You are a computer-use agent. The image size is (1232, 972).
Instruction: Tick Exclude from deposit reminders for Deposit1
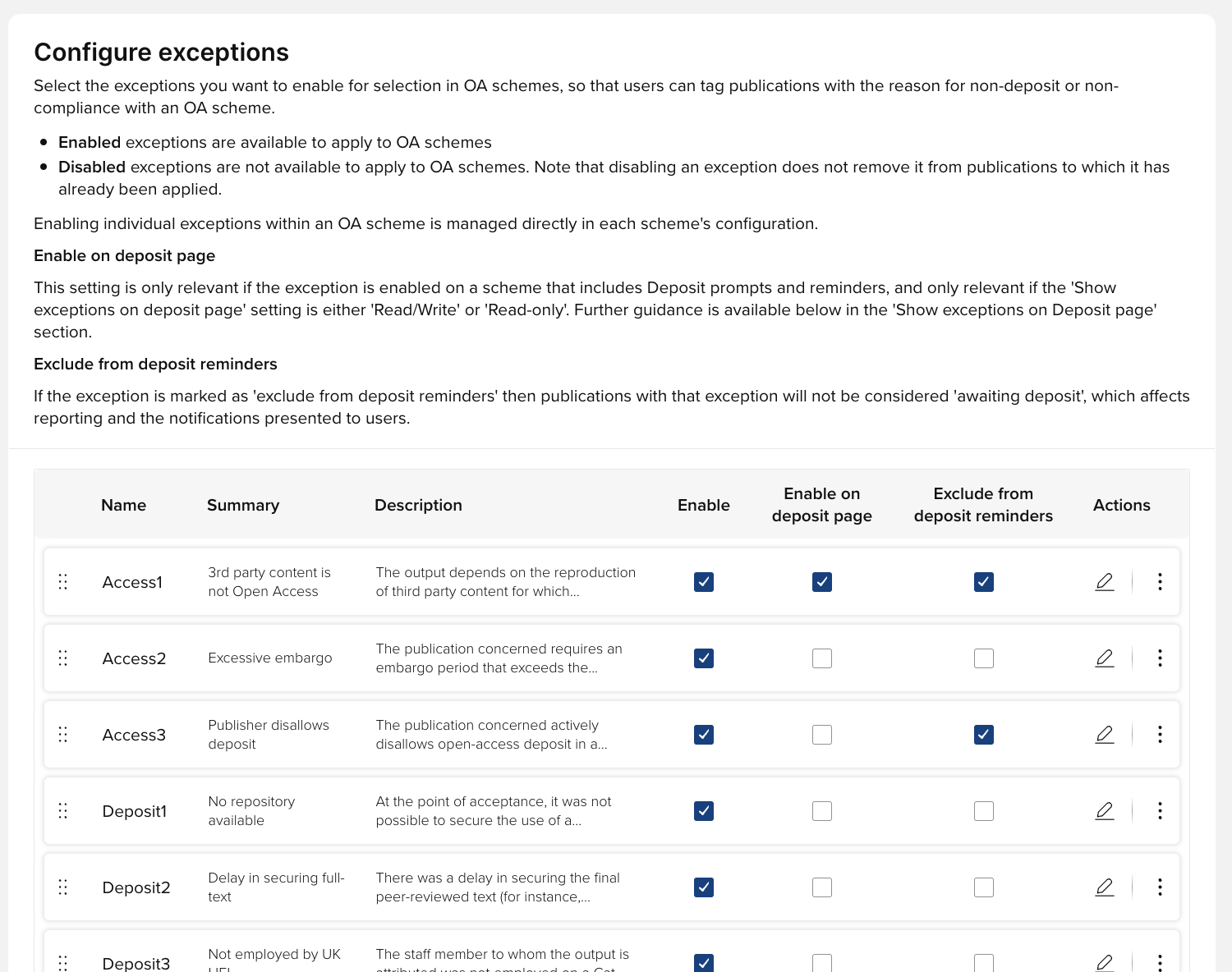coord(984,811)
